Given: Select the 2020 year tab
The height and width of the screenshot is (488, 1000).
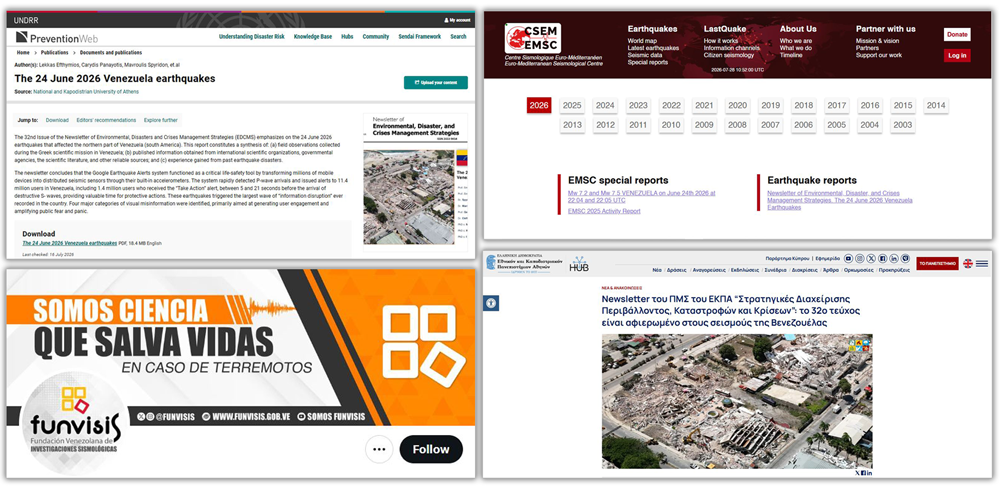Looking at the screenshot, I should tap(737, 105).
